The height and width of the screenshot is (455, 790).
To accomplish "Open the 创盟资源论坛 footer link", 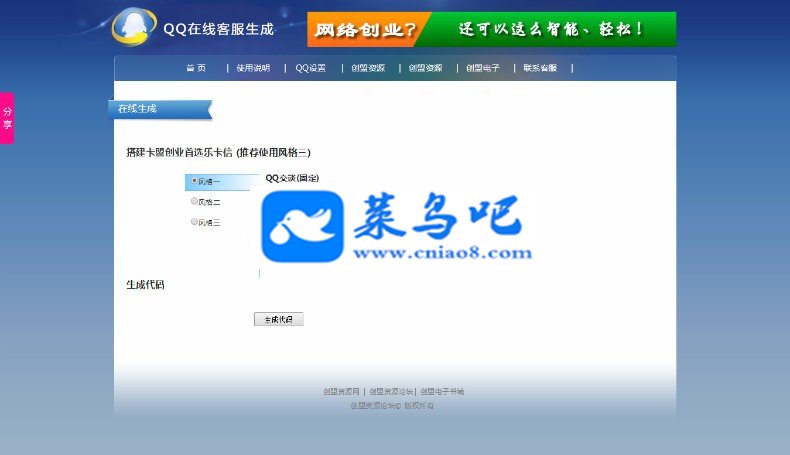I will tap(391, 392).
